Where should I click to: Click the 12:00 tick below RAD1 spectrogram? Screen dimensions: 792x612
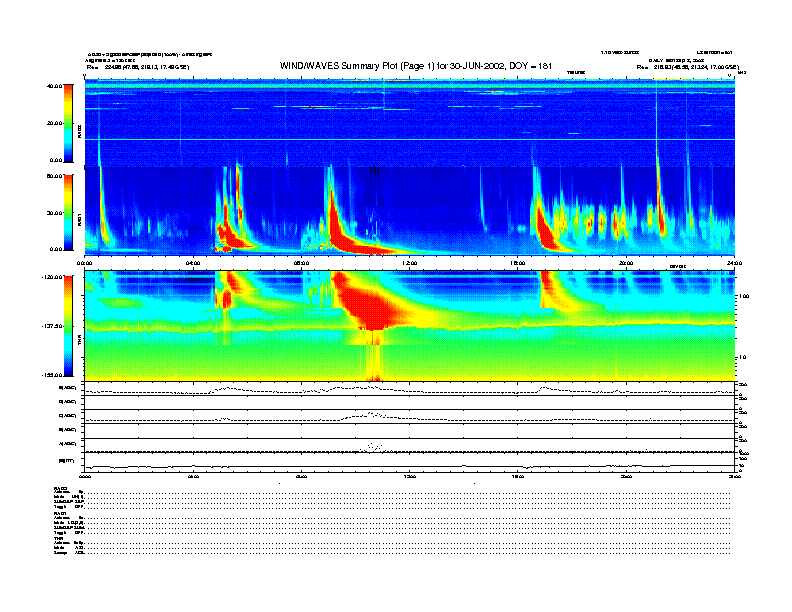410,264
